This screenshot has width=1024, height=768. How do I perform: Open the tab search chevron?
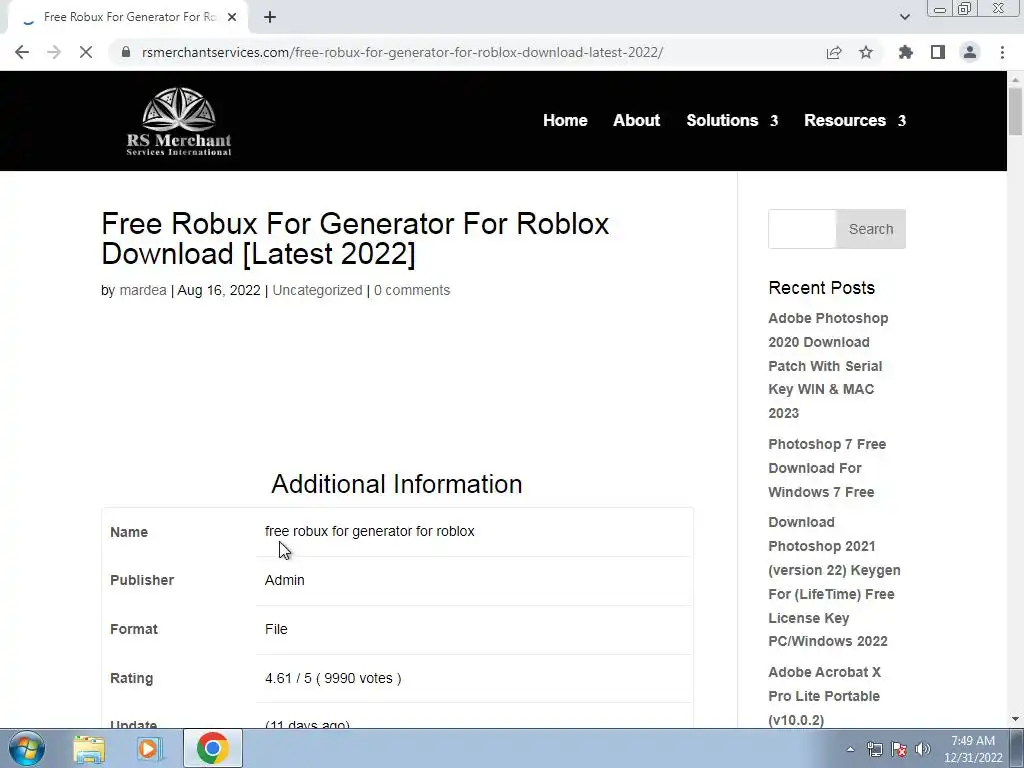pos(904,17)
